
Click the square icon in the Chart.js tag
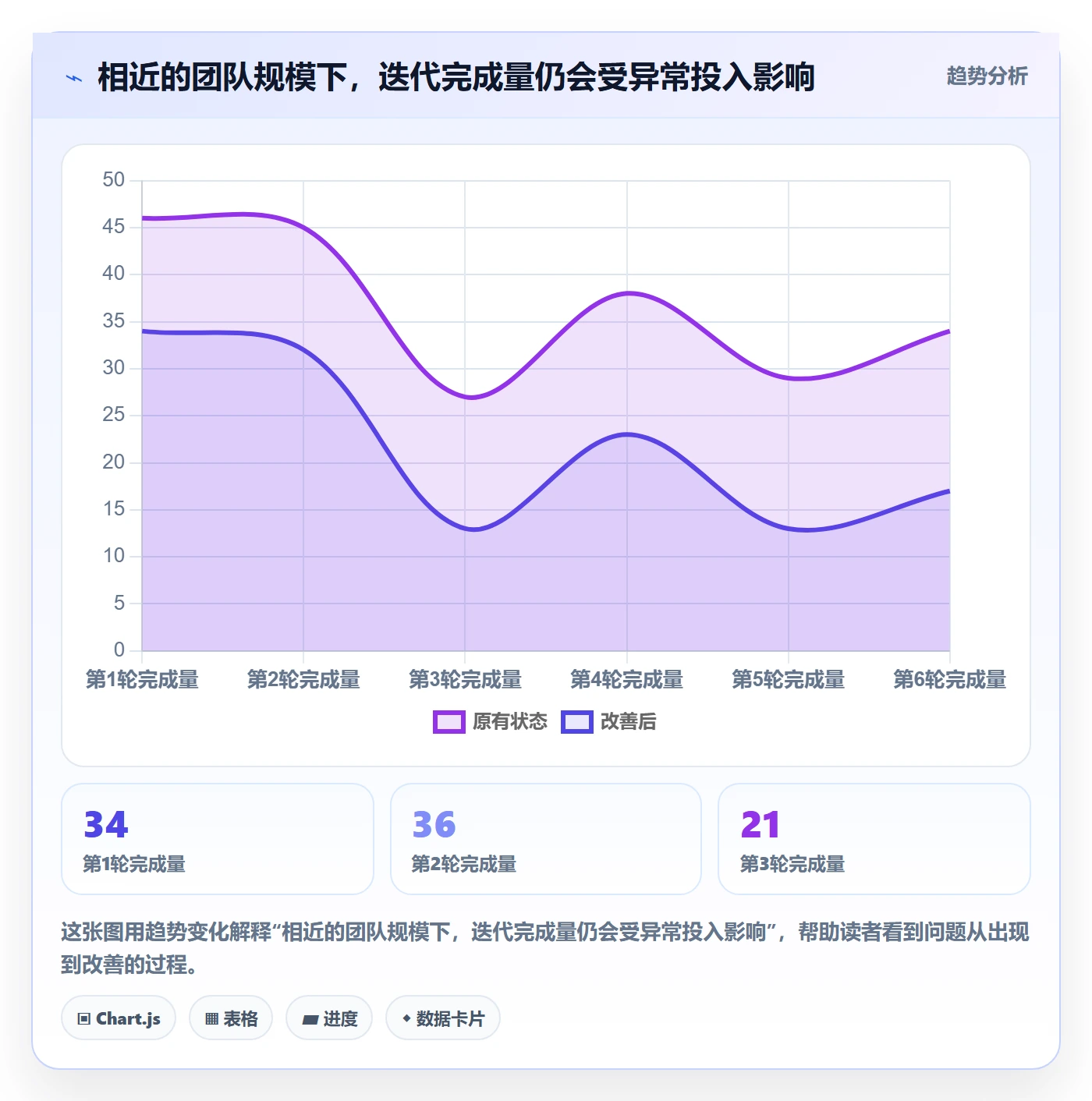84,1018
